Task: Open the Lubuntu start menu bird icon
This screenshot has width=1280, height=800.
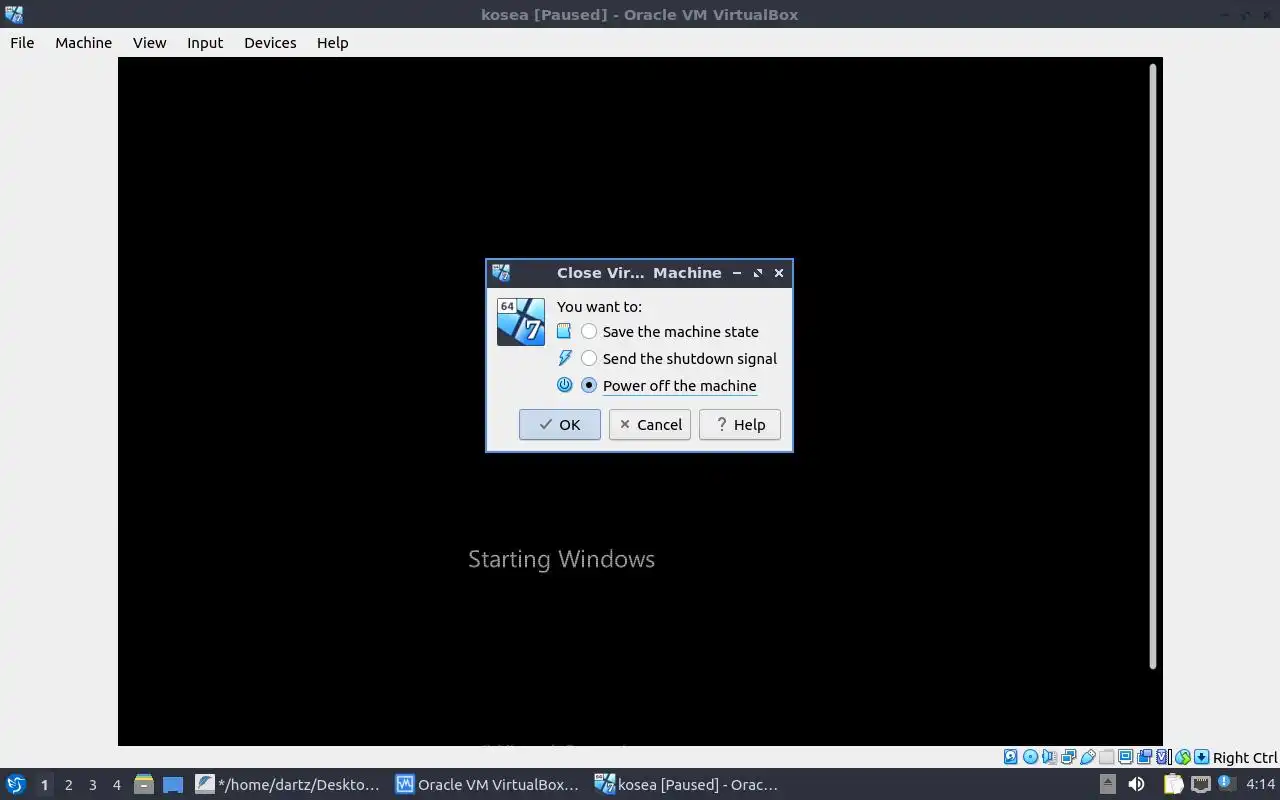Action: 16,784
